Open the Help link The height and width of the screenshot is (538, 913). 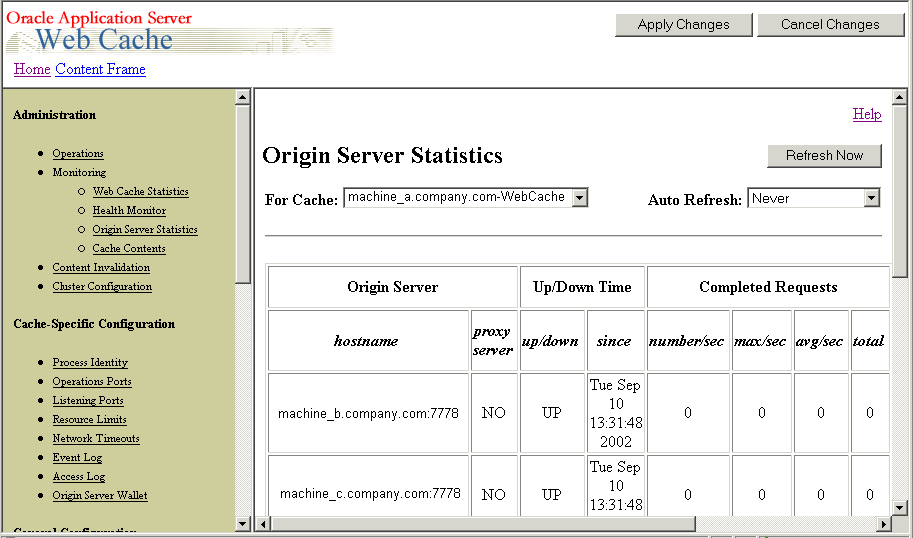[867, 114]
